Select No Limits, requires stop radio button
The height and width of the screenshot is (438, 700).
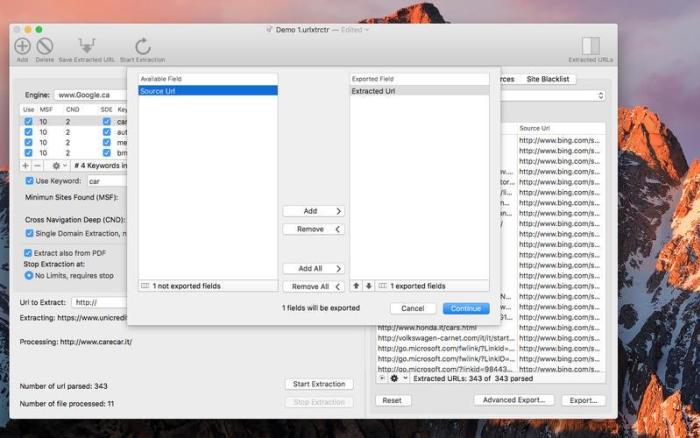29,275
